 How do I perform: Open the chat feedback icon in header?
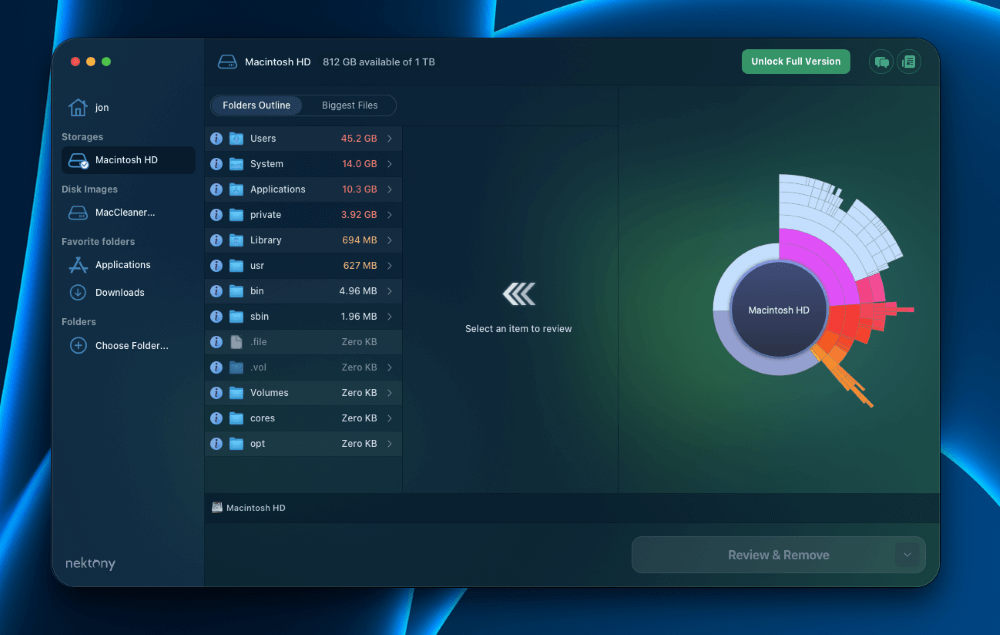[x=881, y=62]
